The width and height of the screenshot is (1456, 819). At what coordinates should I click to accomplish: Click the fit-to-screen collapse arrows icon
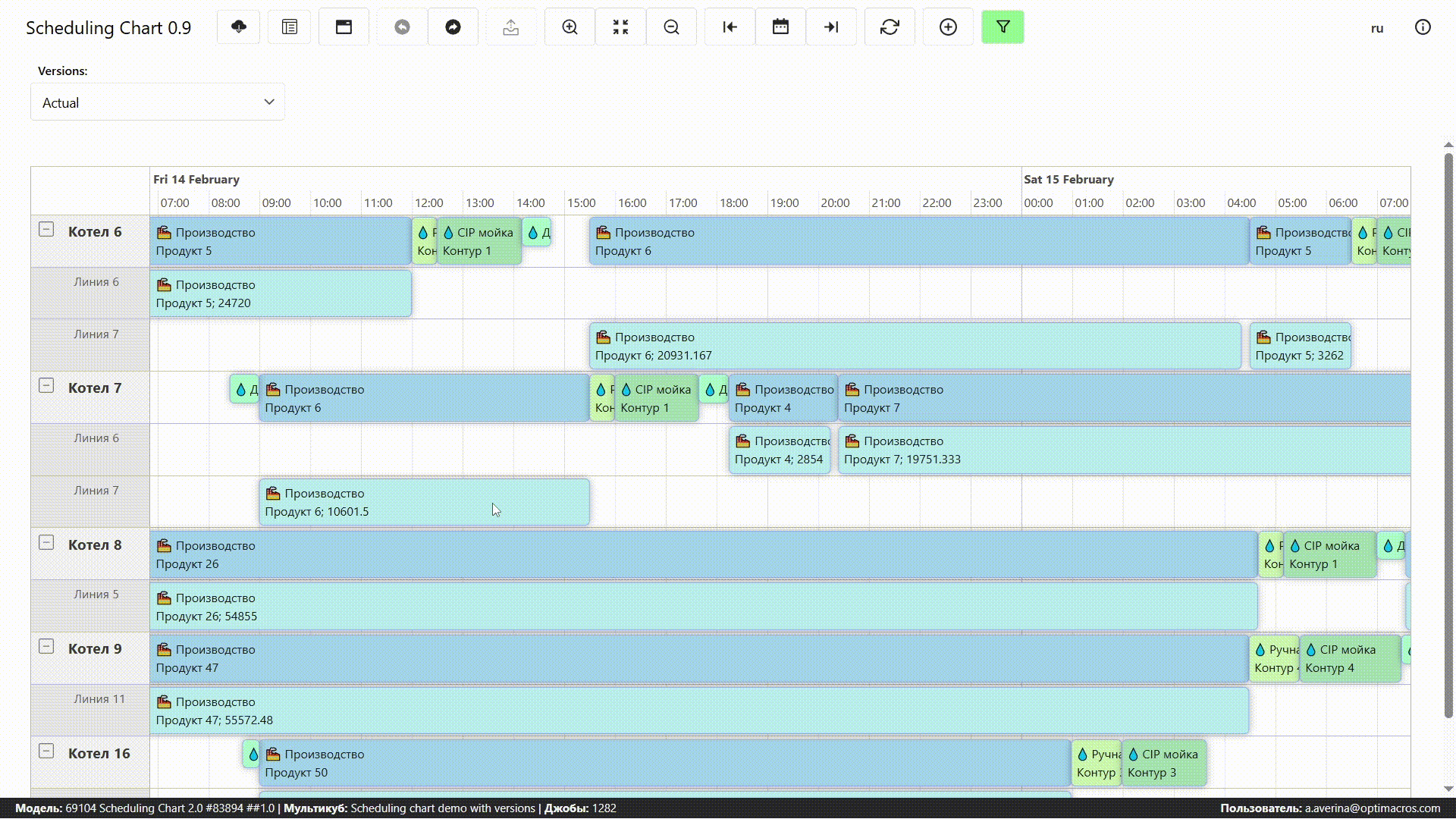tap(620, 27)
